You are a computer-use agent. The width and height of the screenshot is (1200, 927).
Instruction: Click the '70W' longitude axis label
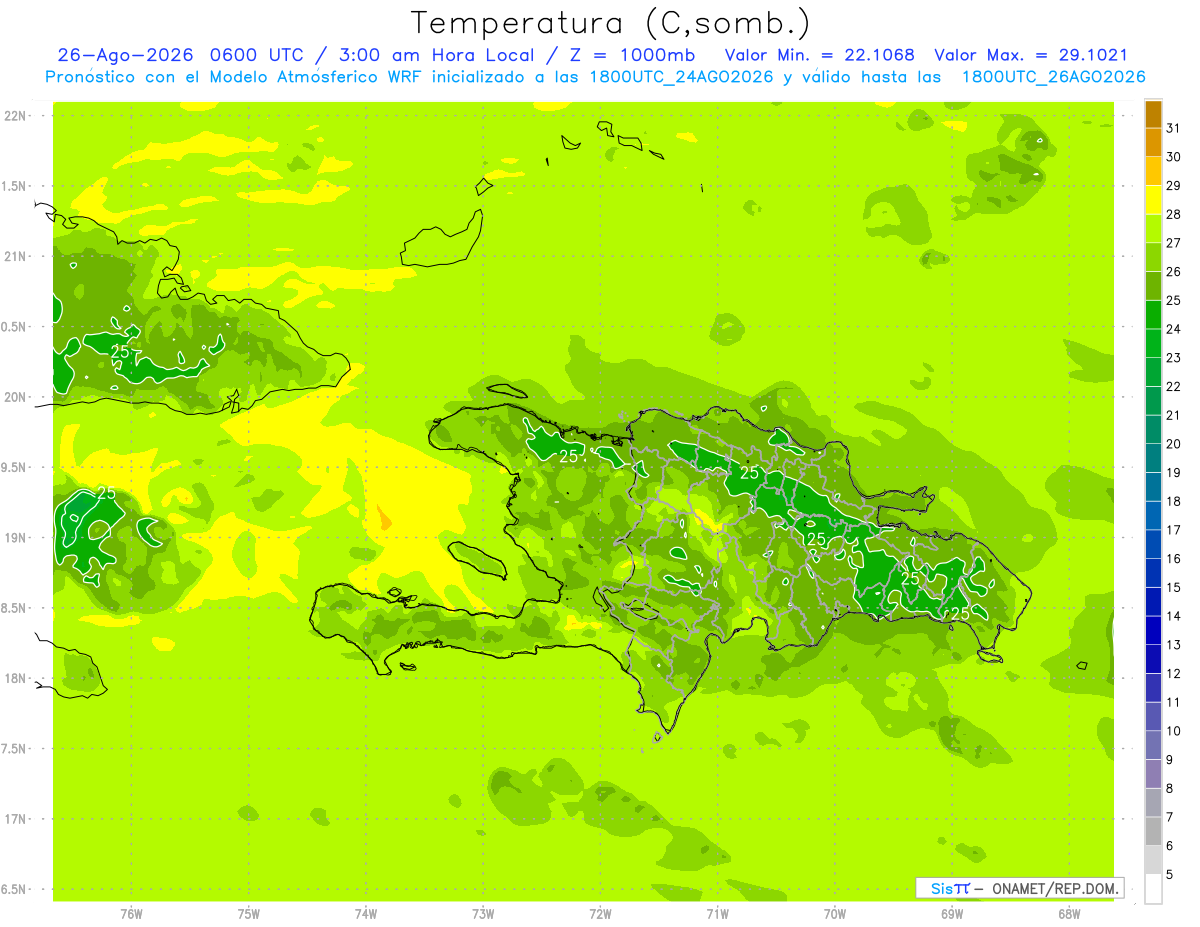coord(835,914)
